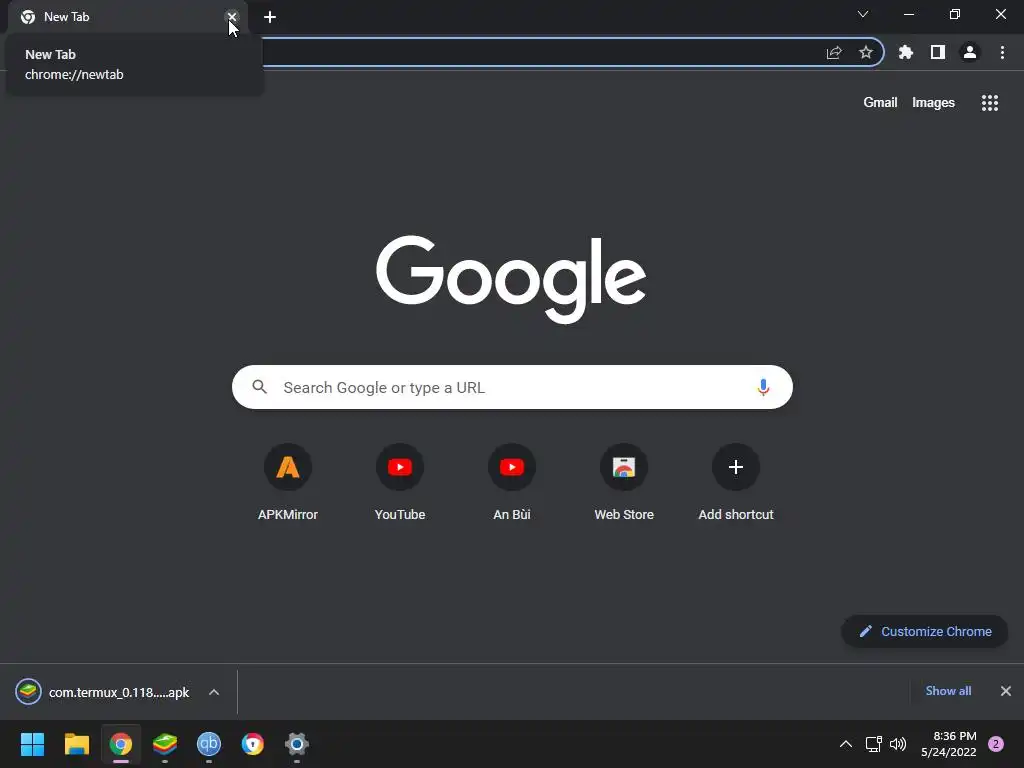Open the Web Store shortcut
The width and height of the screenshot is (1024, 768).
[x=624, y=483]
